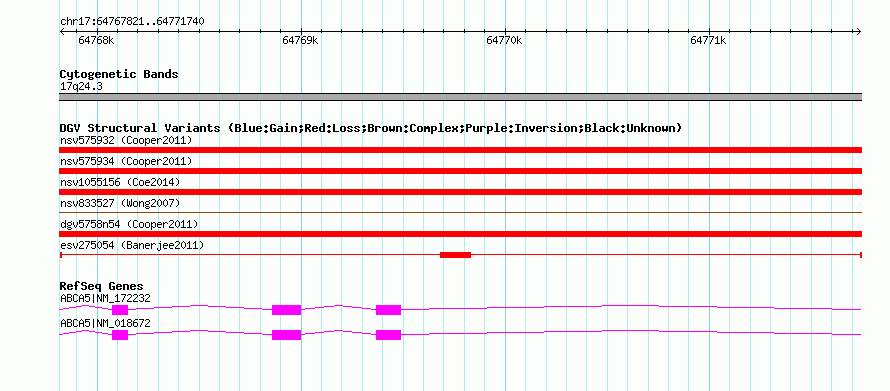Select the Cytogenetic Bands track title
Image resolution: width=890 pixels, height=391 pixels.
click(x=119, y=74)
